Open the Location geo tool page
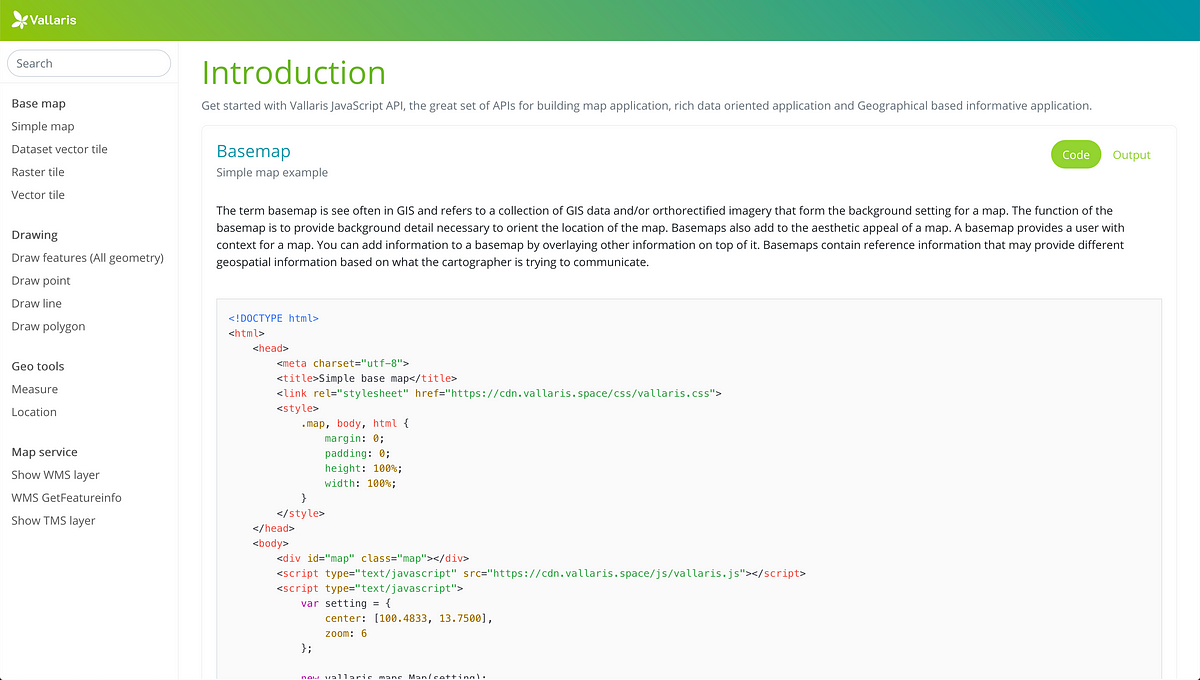Screen dimensions: 1200x680 [x=34, y=412]
